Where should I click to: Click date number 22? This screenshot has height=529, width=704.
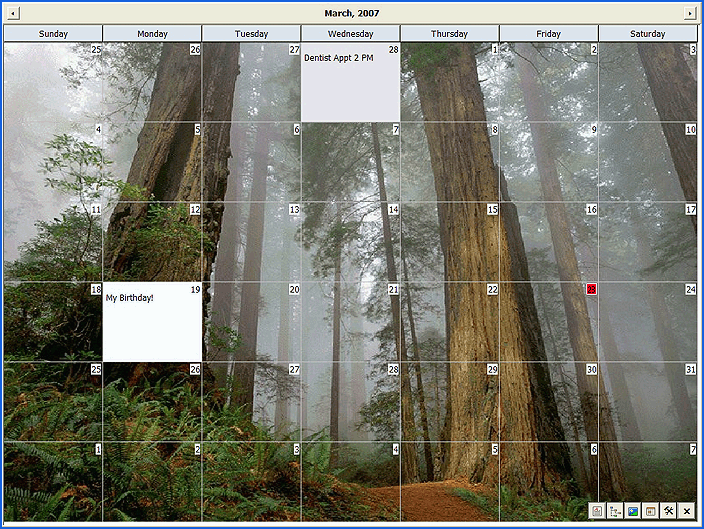click(493, 290)
